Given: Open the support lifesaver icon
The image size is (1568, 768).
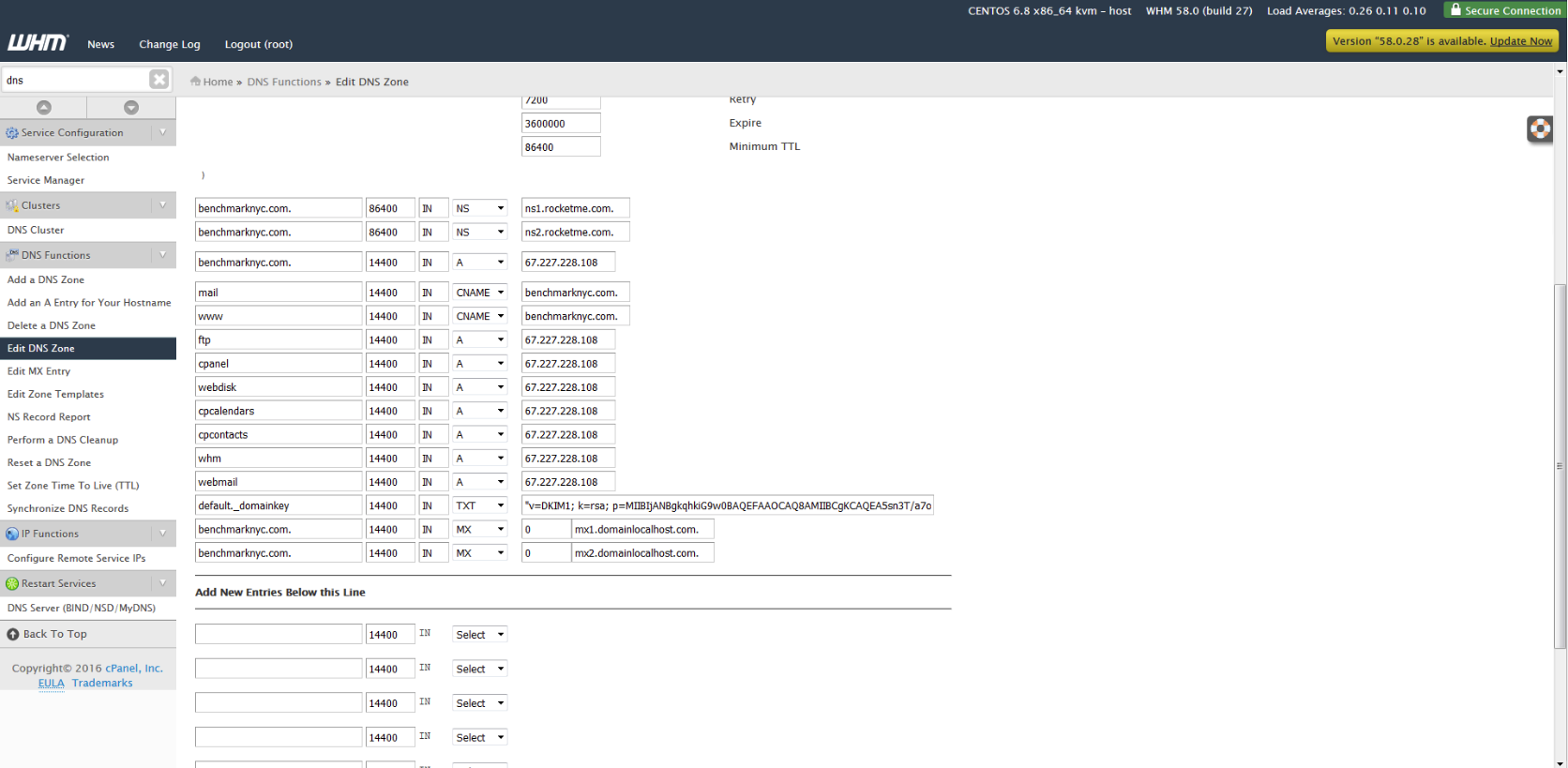Looking at the screenshot, I should coord(1539,128).
